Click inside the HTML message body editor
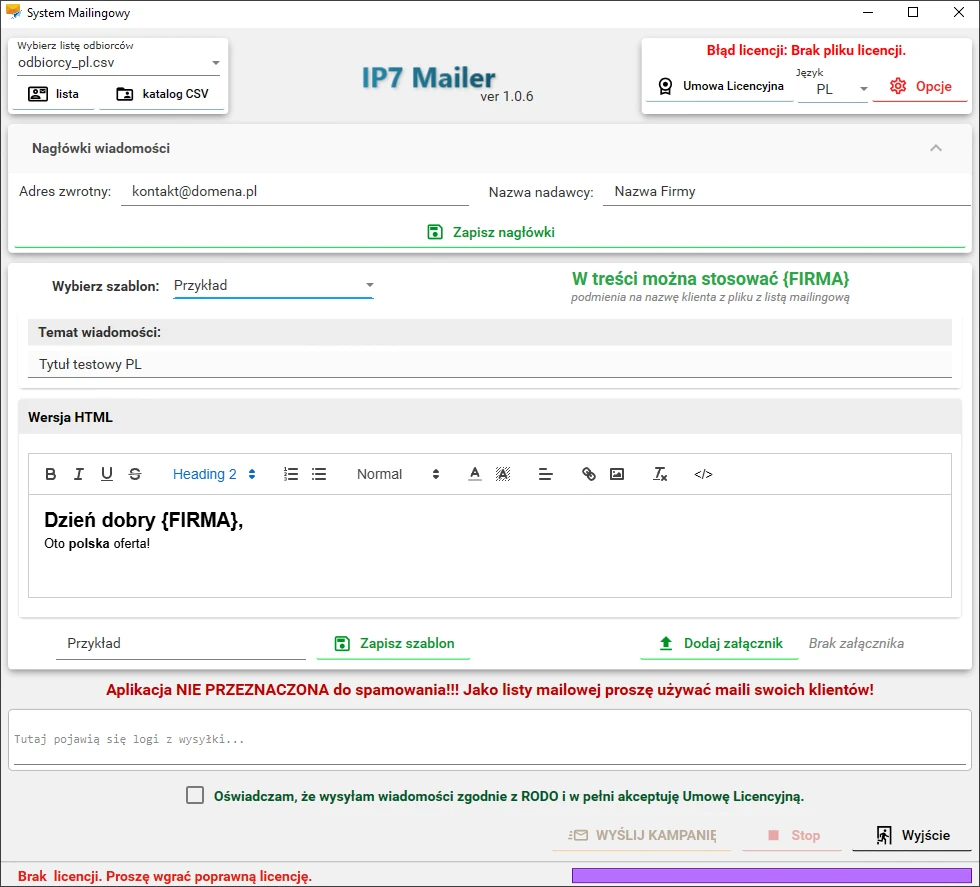Viewport: 980px width, 887px height. (490, 546)
